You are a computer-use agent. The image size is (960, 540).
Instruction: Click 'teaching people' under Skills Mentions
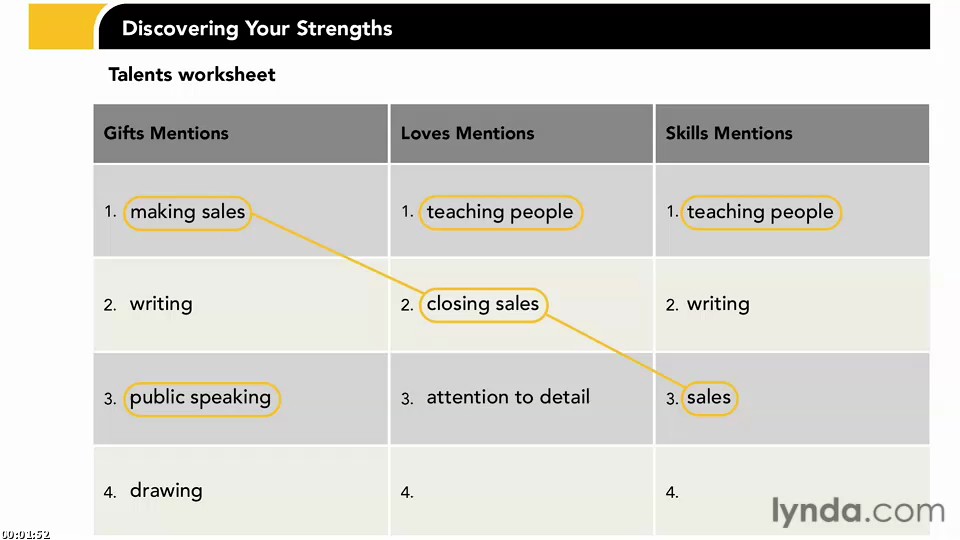tap(760, 212)
